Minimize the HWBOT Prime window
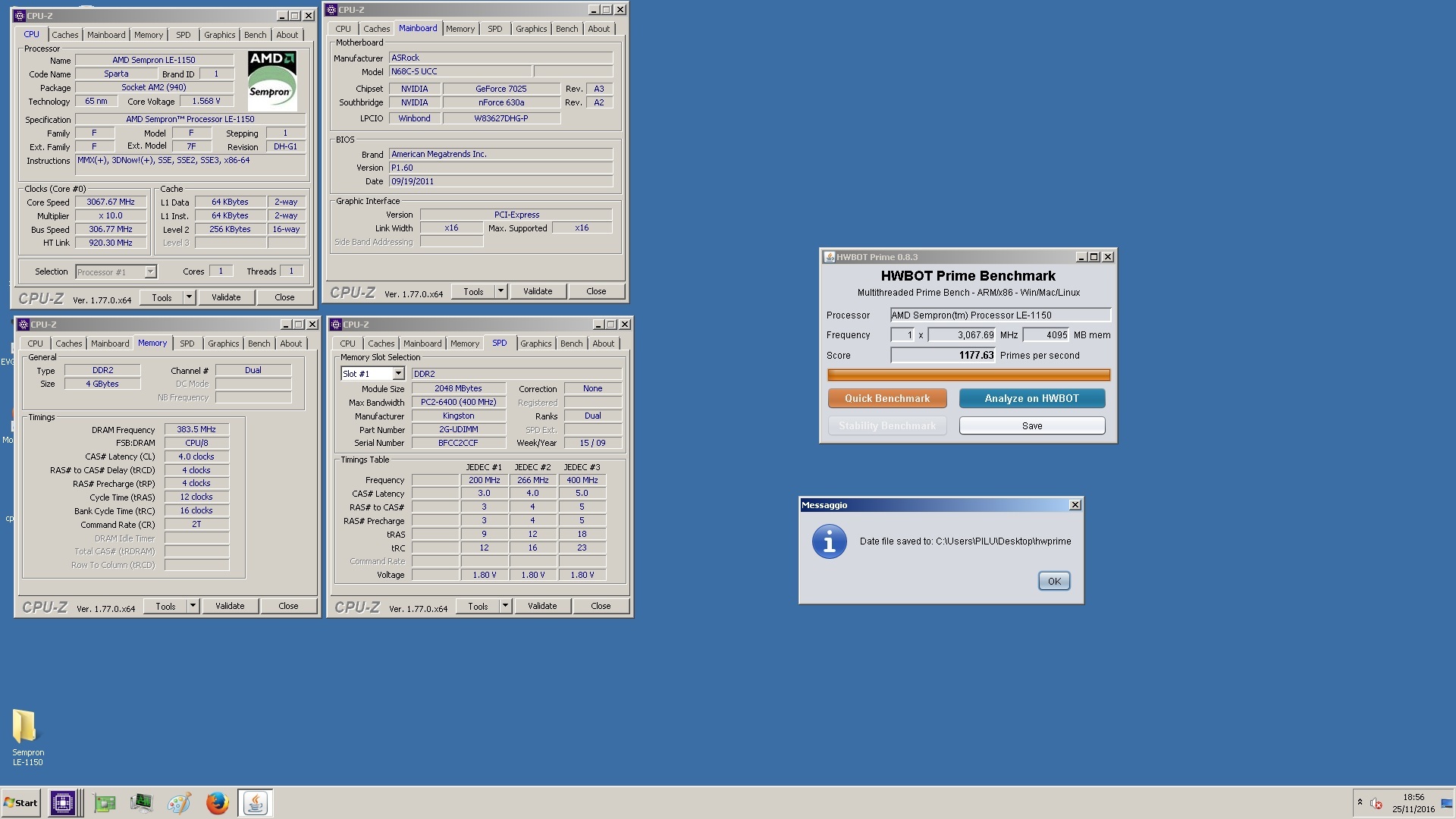The width and height of the screenshot is (1456, 819). [x=1081, y=257]
